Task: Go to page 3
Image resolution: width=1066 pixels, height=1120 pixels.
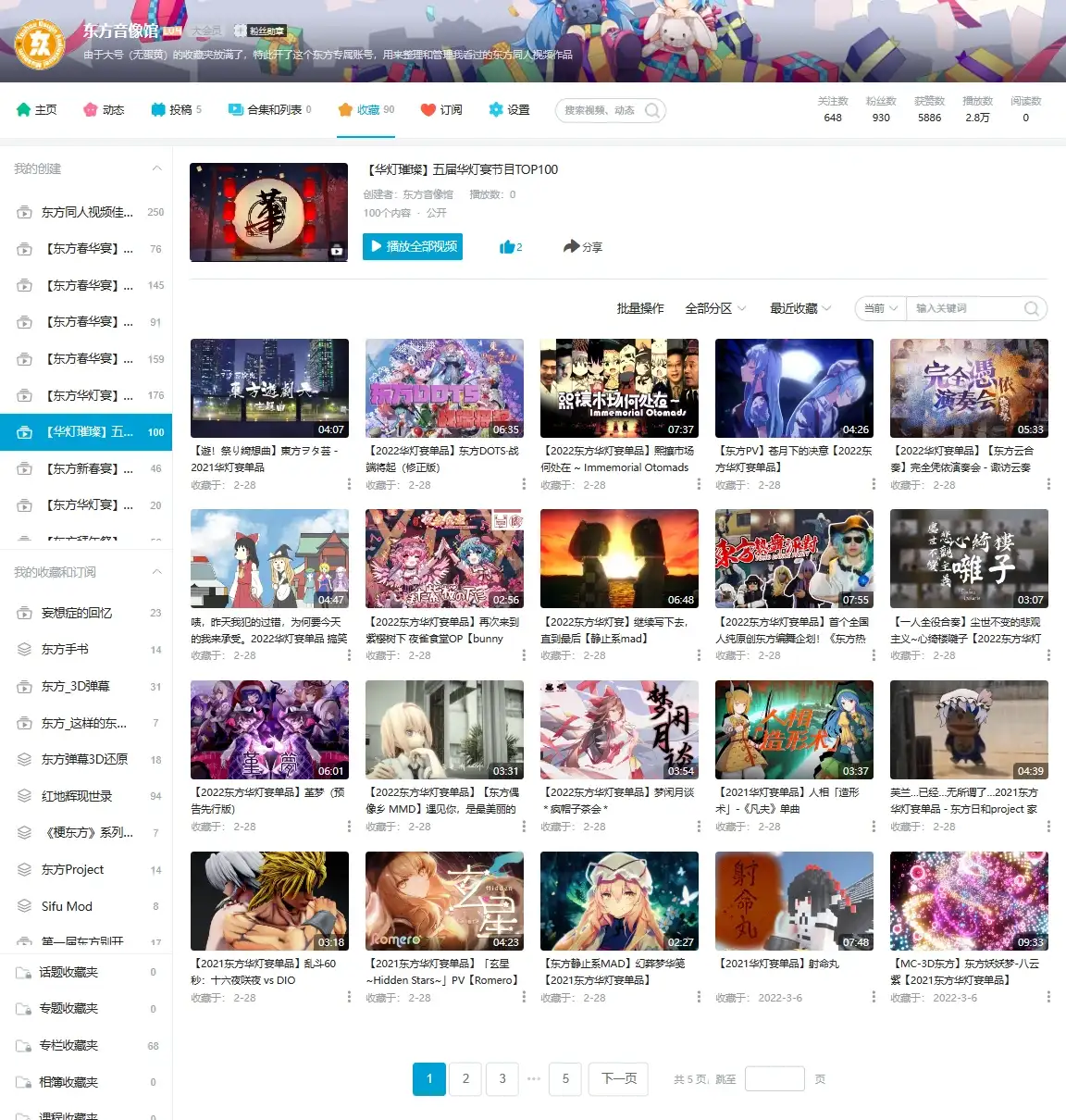Action: pyautogui.click(x=502, y=1078)
